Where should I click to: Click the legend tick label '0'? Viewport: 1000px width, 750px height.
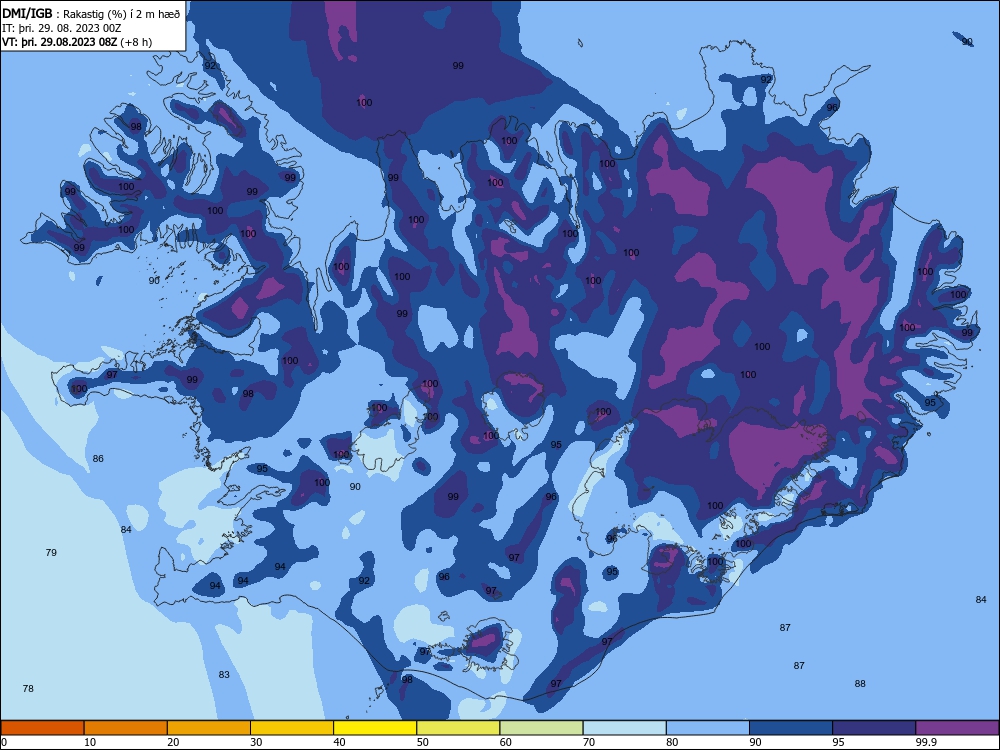coord(4,742)
